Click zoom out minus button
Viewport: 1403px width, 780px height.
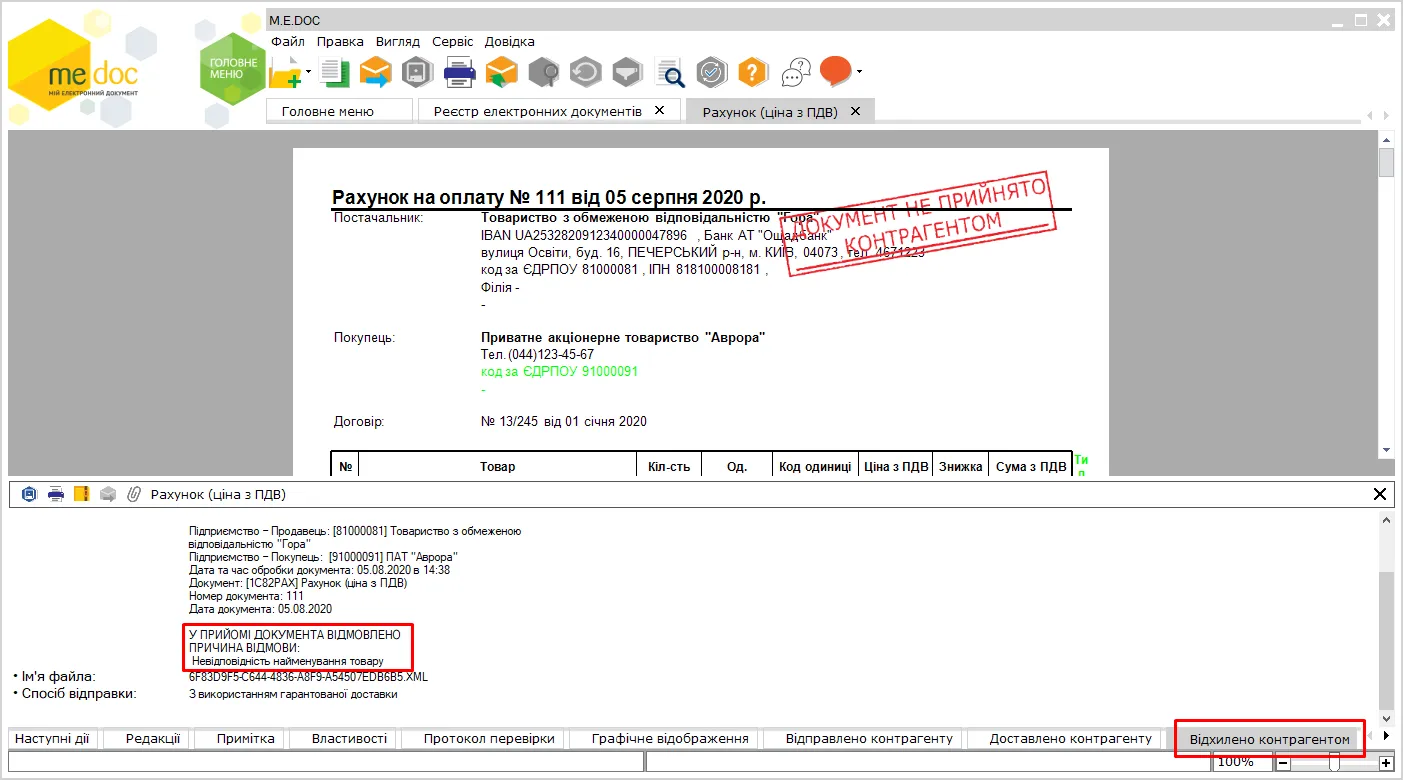1283,763
